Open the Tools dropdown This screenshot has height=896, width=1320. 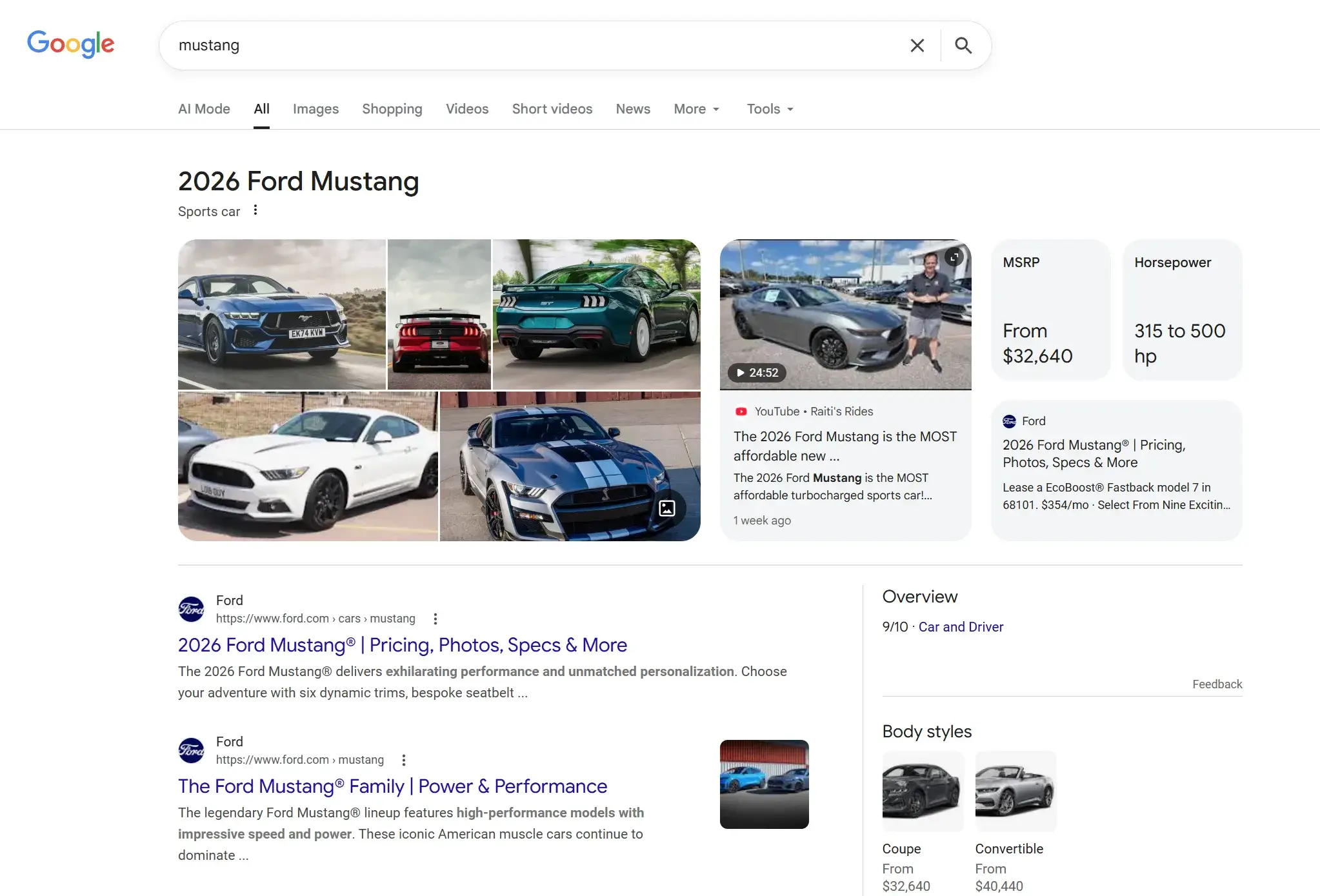[x=768, y=108]
